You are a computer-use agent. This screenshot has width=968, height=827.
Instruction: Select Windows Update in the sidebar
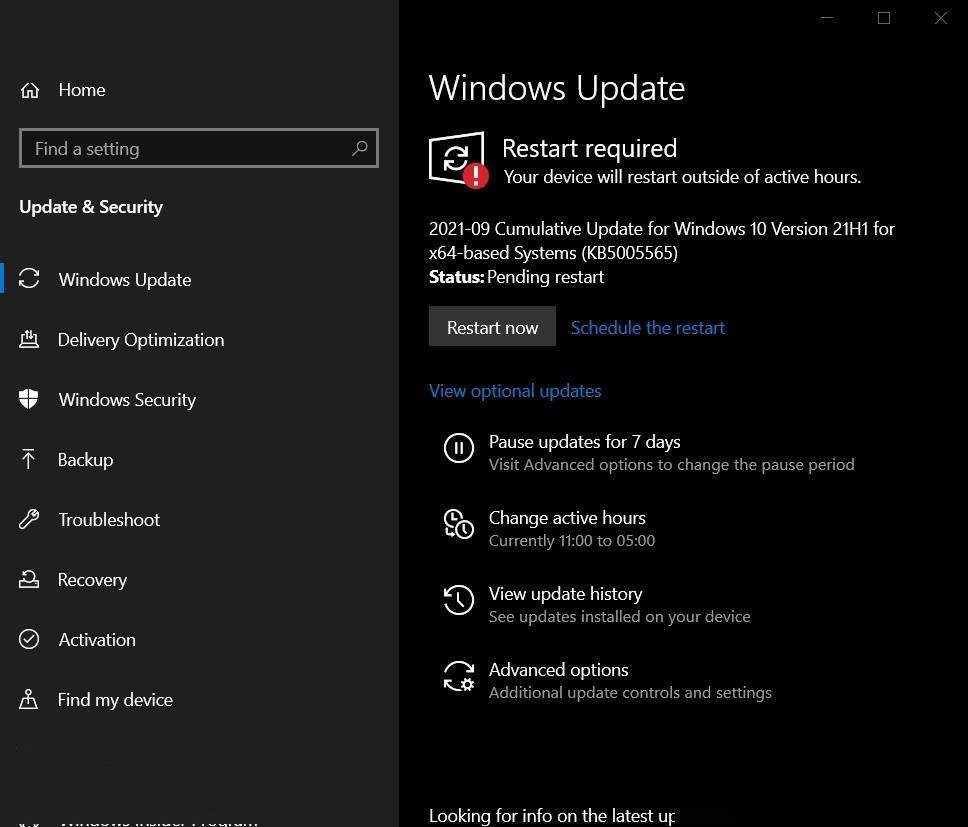point(125,280)
